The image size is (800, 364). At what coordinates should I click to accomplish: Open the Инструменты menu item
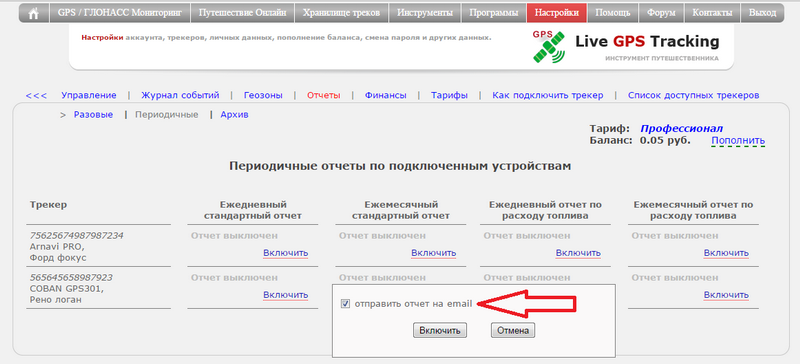point(424,13)
